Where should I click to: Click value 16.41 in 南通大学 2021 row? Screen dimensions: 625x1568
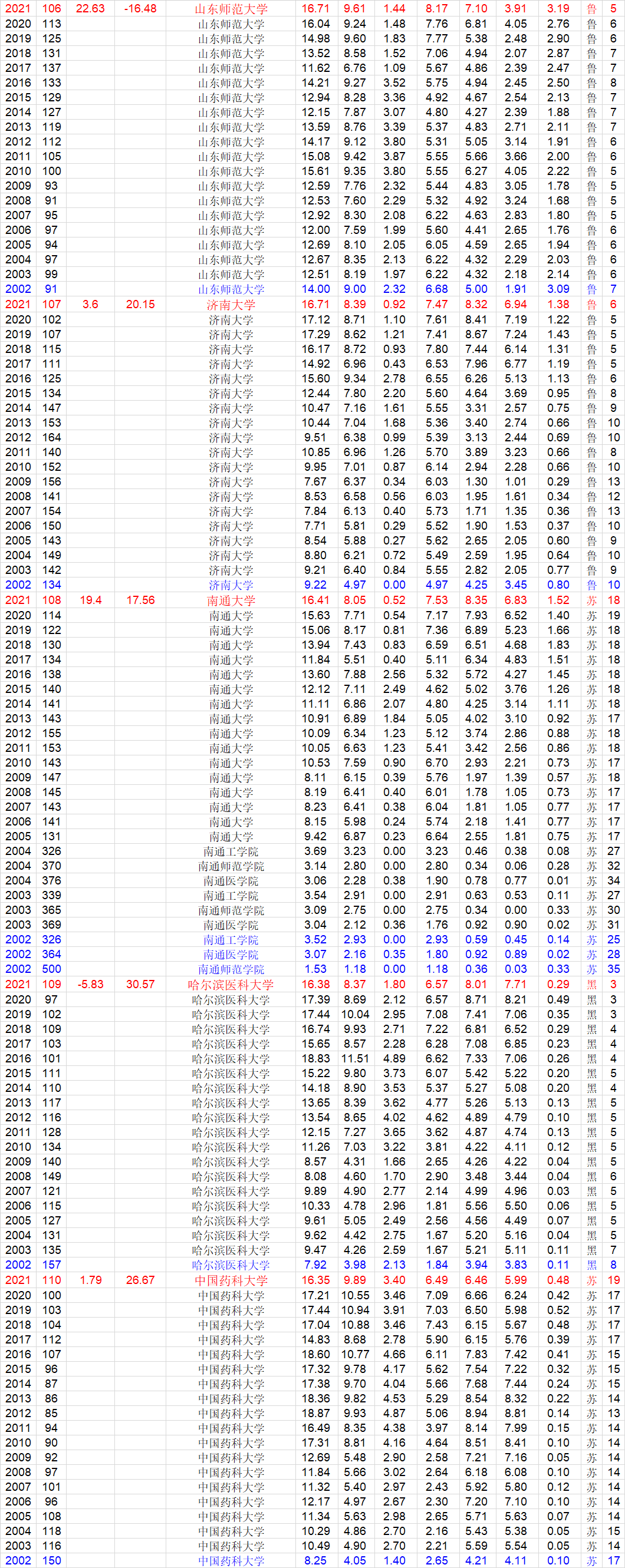click(x=315, y=600)
